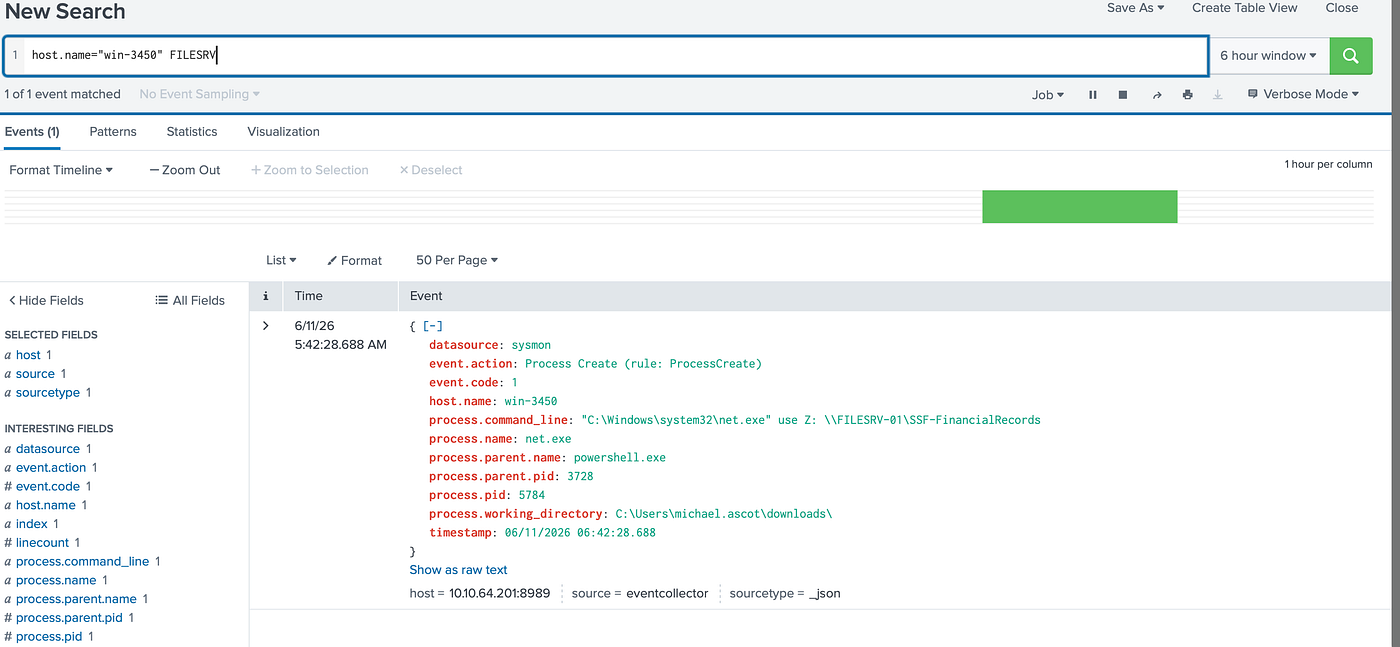Open datasource interesting field
The image size is (1400, 647).
47,449
